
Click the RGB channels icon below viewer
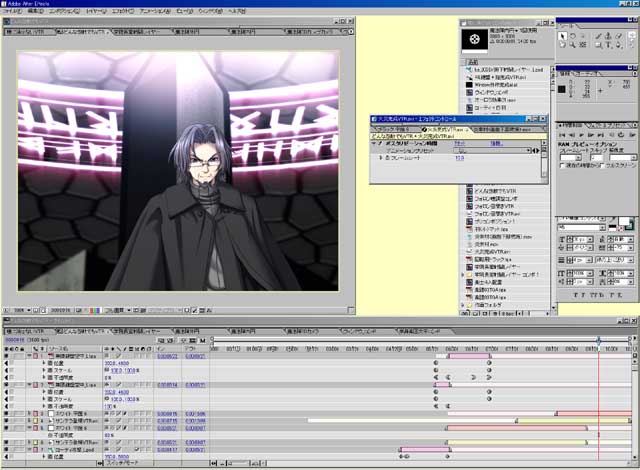tap(95, 310)
